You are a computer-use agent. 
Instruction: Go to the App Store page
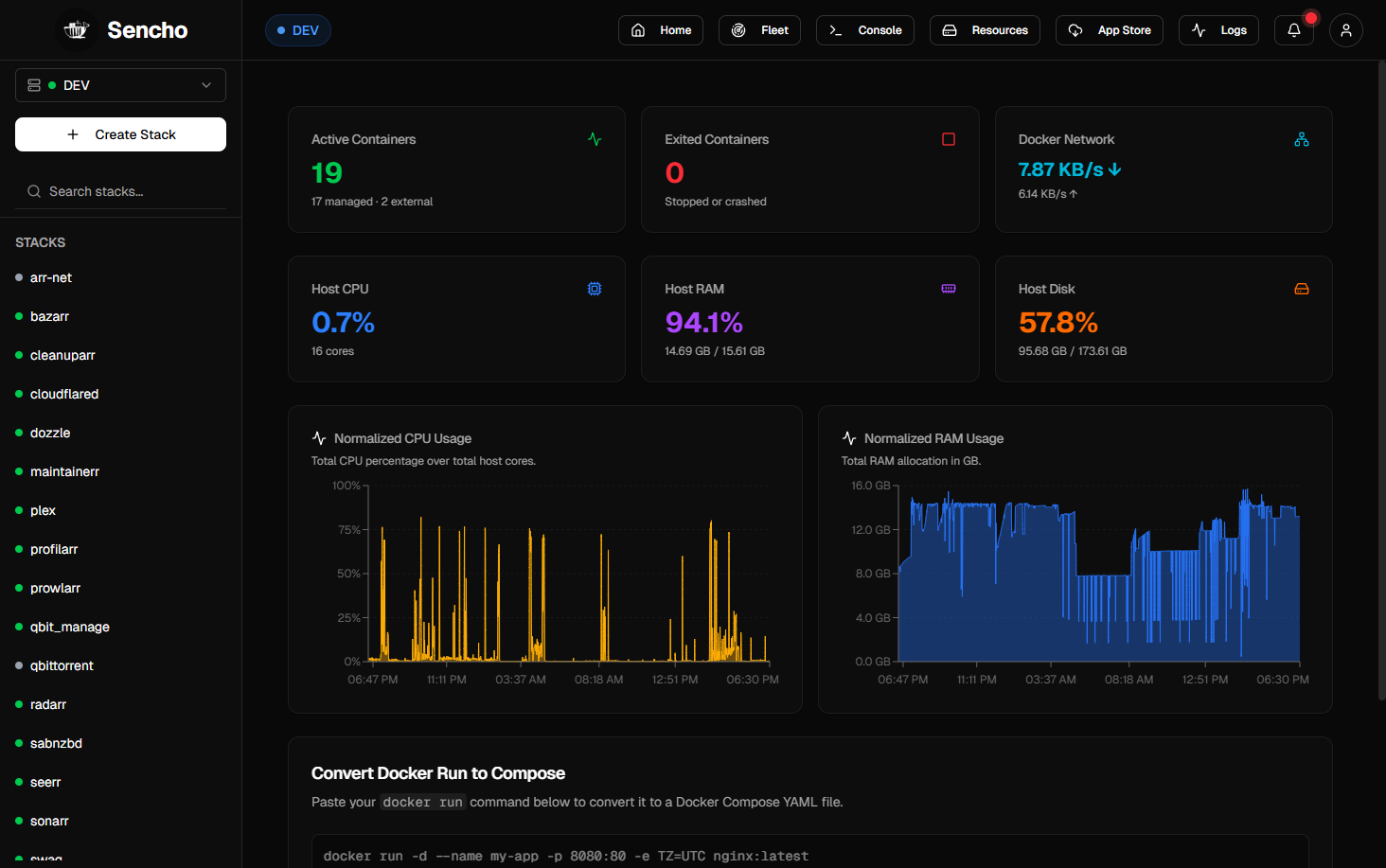[x=1110, y=30]
